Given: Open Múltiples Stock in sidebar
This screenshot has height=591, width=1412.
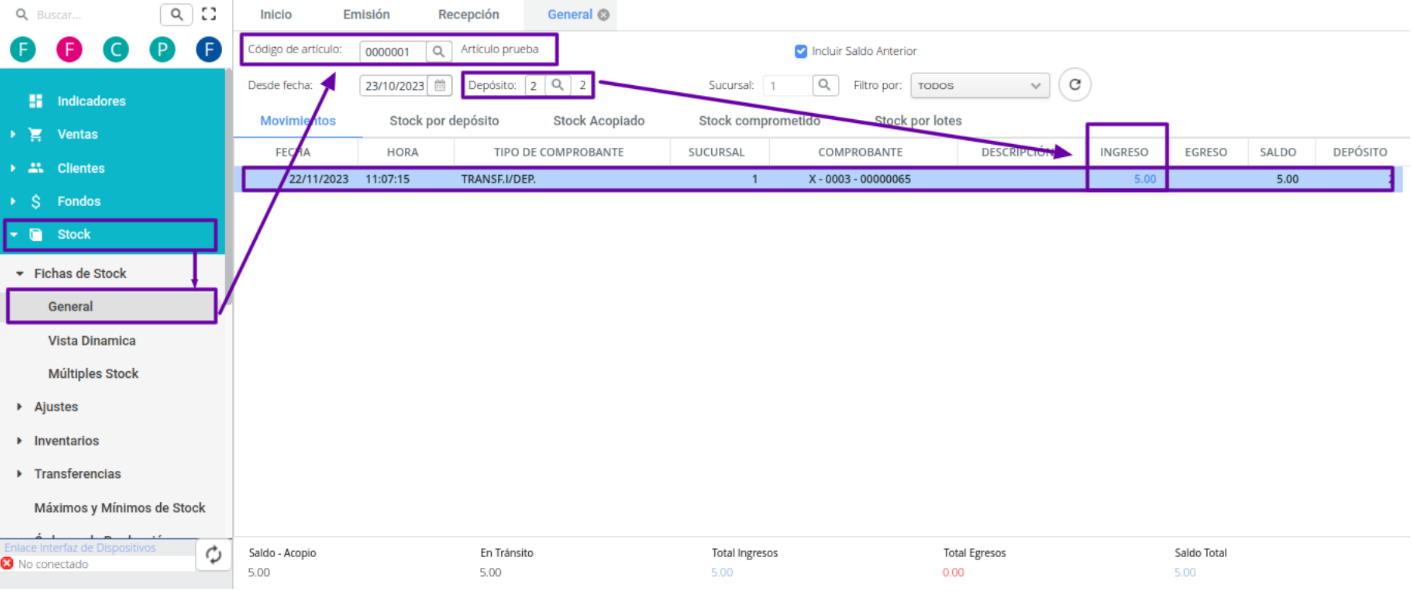Looking at the screenshot, I should coord(93,374).
